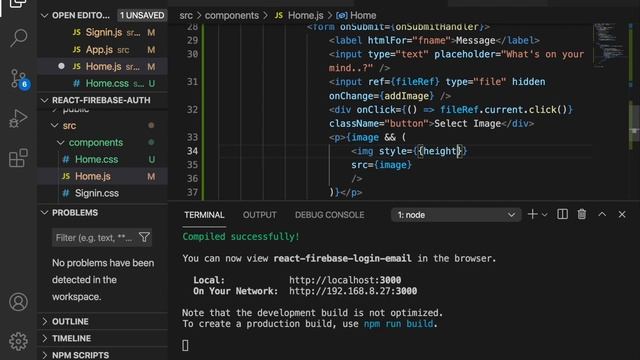Viewport: 640px width, 360px height.
Task: Open the Manage gear menu
Action: [x=18, y=341]
